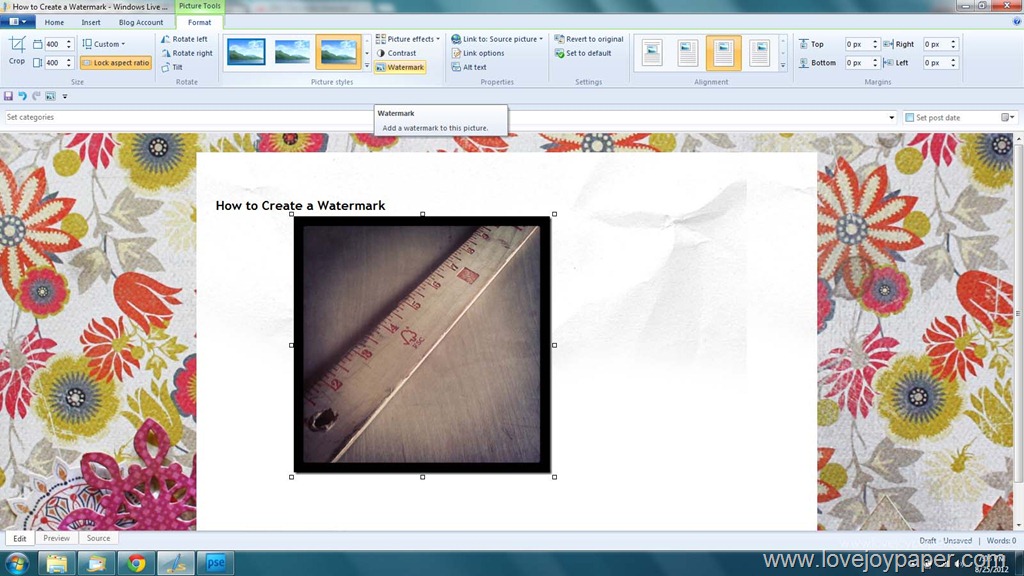Click the Watermark button
Viewport: 1024px width, 576px height.
pyautogui.click(x=400, y=67)
